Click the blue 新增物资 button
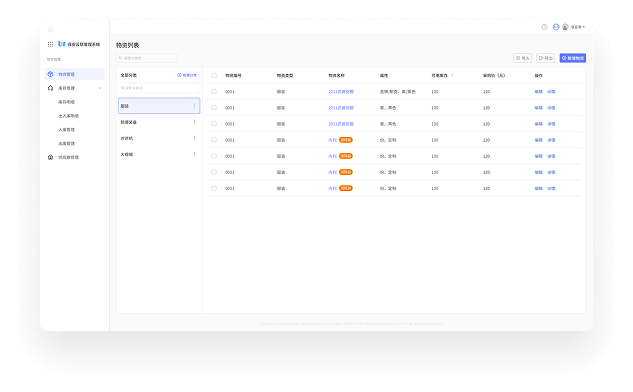The image size is (633, 392). point(572,58)
